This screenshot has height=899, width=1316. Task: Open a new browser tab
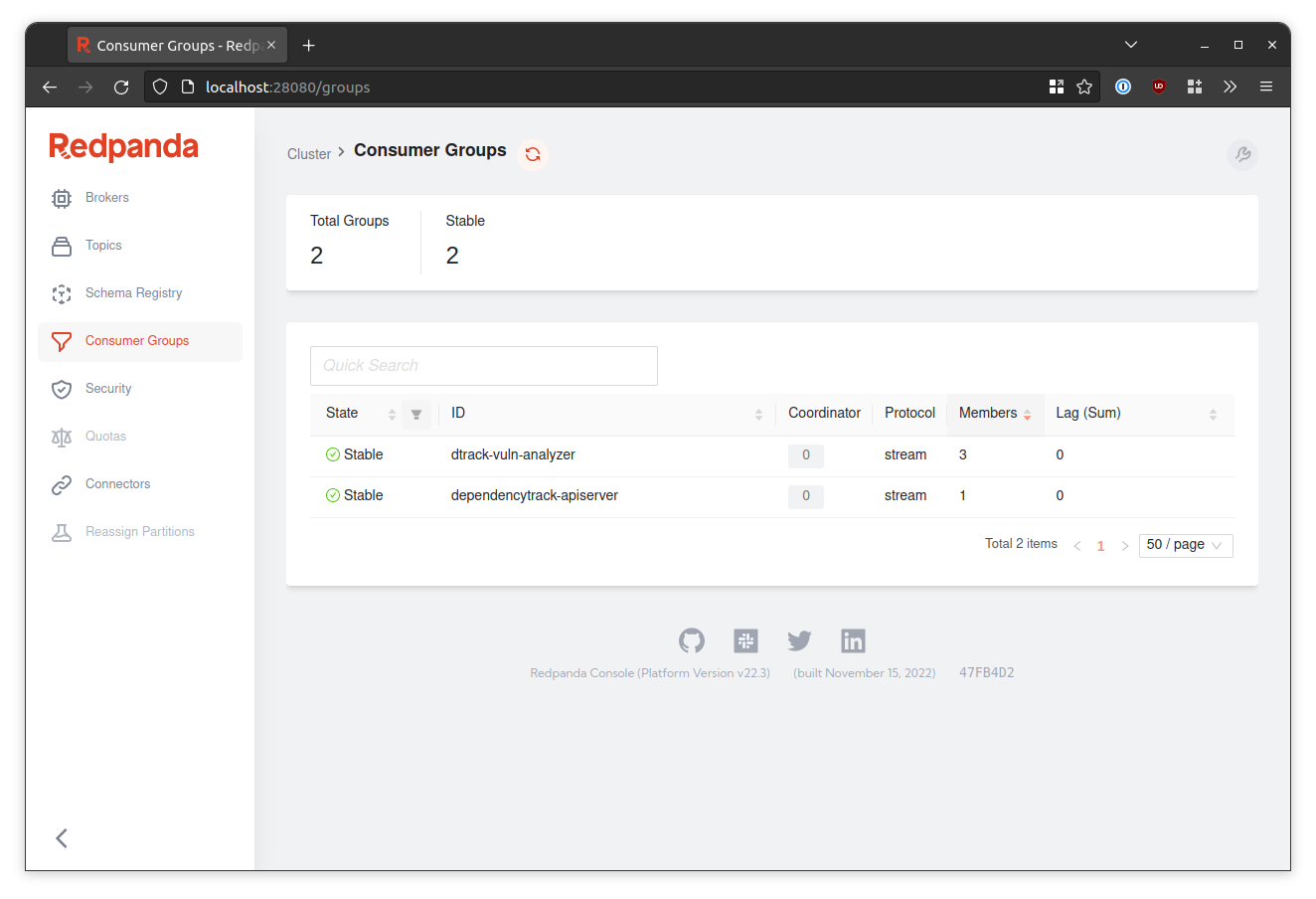(309, 46)
